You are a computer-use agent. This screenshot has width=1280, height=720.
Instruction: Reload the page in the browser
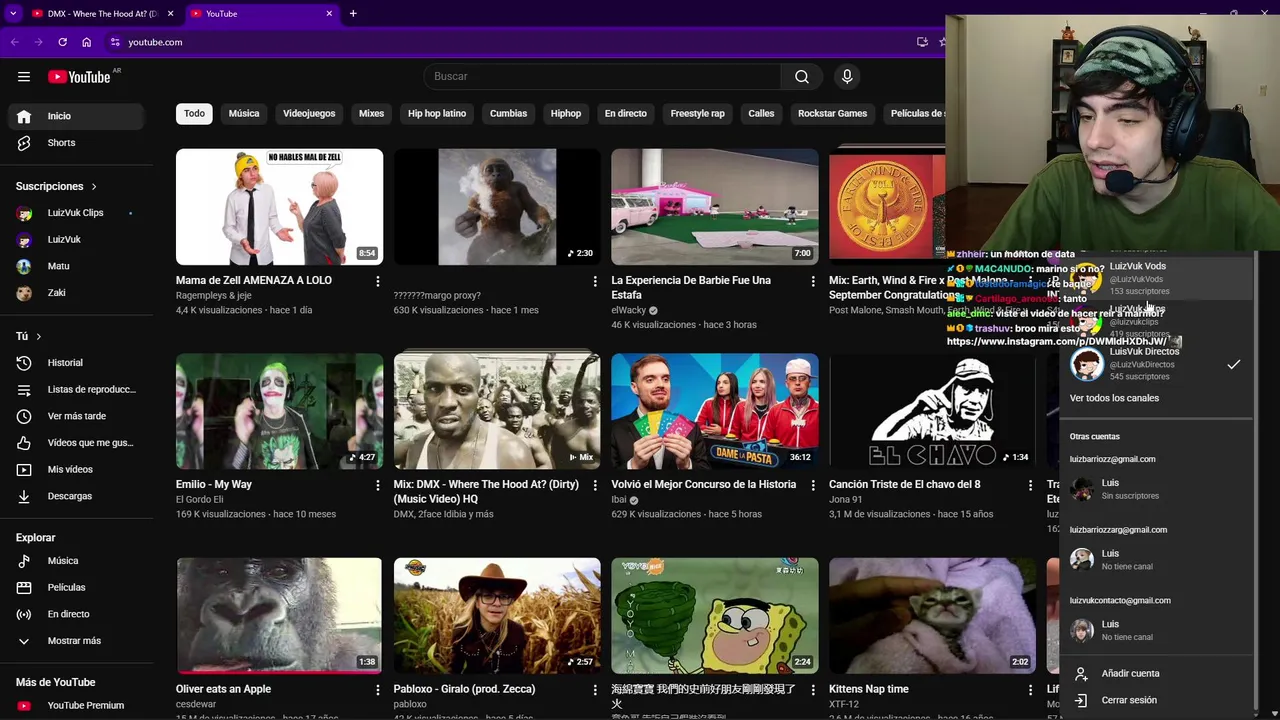[x=62, y=42]
